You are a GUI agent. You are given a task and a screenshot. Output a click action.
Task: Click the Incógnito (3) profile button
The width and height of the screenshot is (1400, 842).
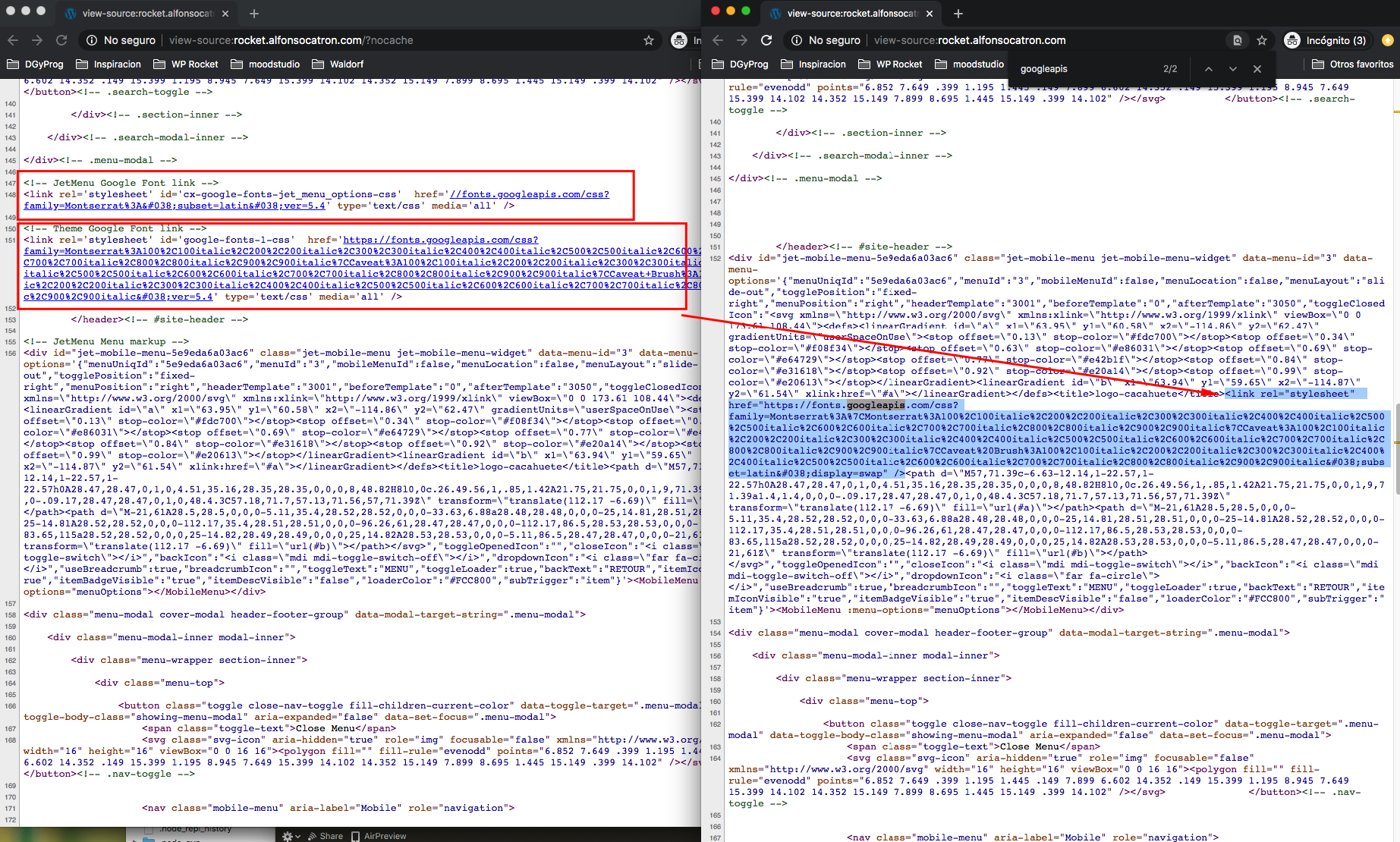[1326, 40]
